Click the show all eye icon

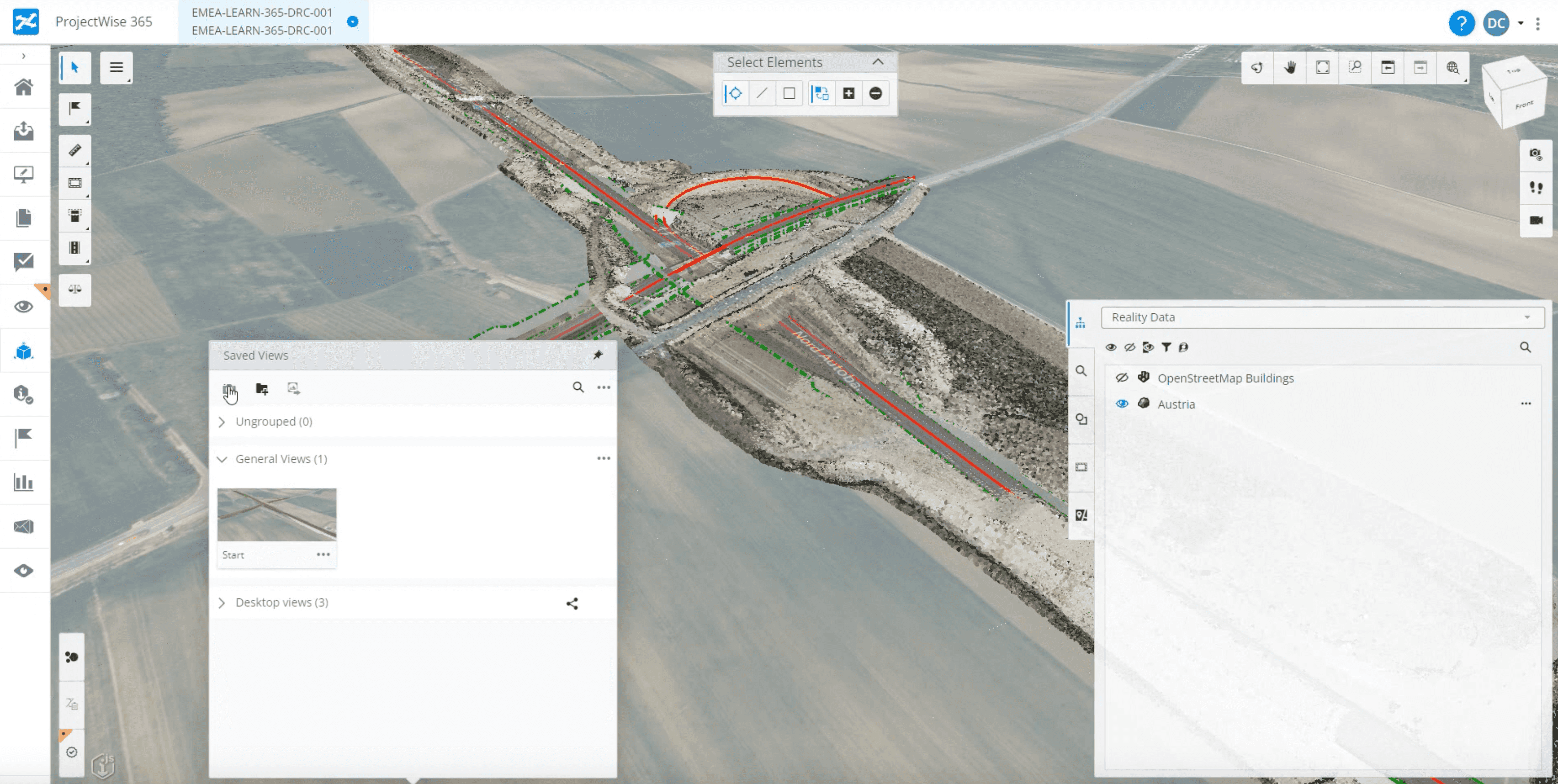[1110, 347]
